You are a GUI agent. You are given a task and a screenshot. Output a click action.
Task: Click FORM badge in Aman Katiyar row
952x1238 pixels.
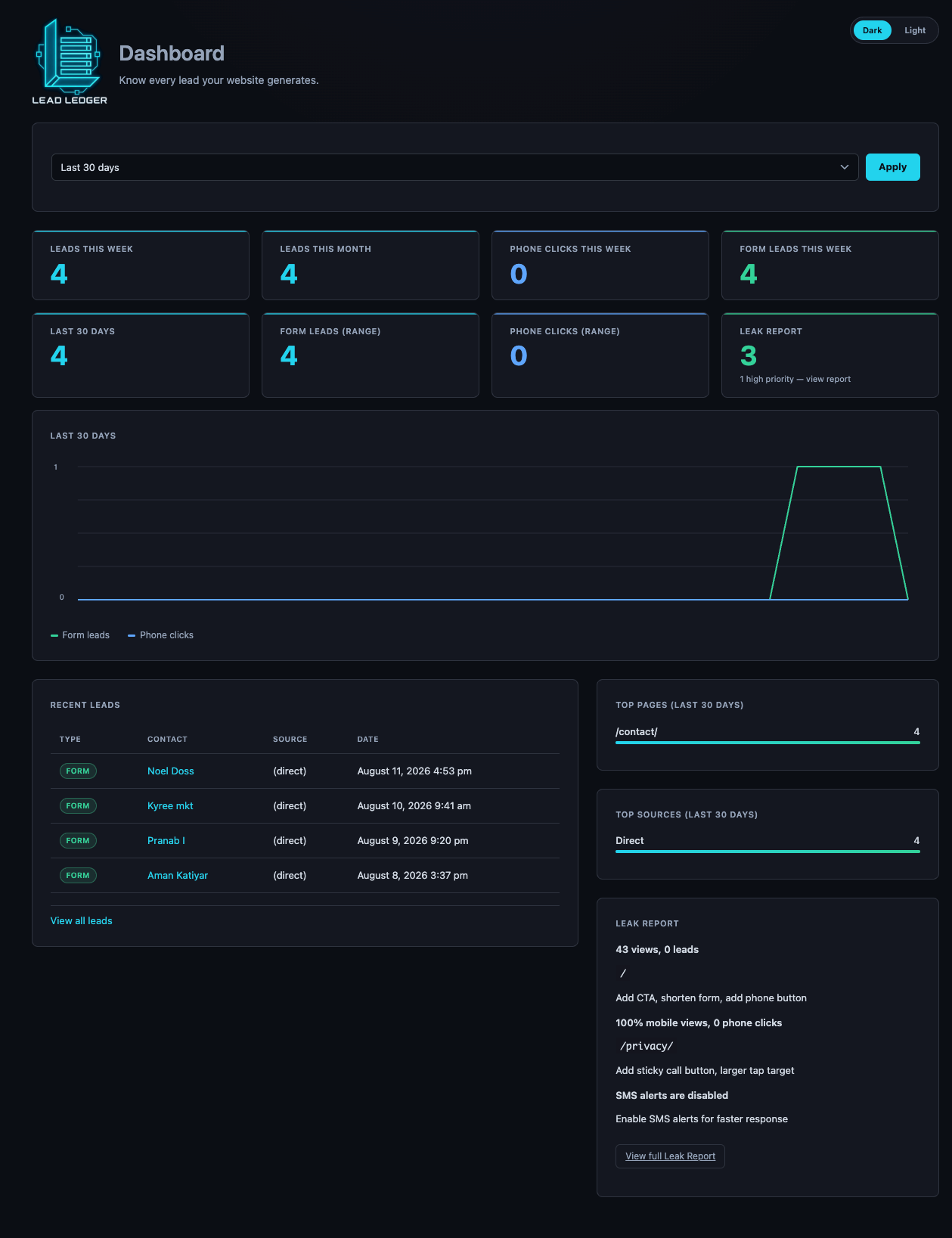(x=78, y=875)
